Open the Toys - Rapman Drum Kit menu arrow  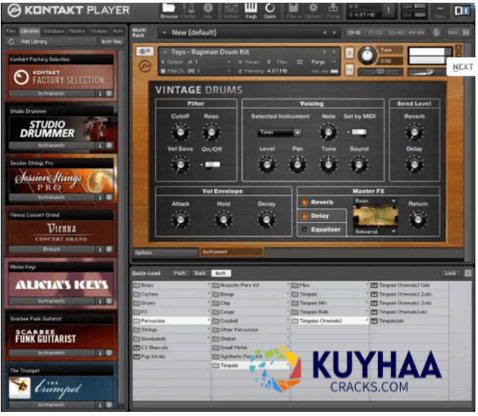[164, 52]
